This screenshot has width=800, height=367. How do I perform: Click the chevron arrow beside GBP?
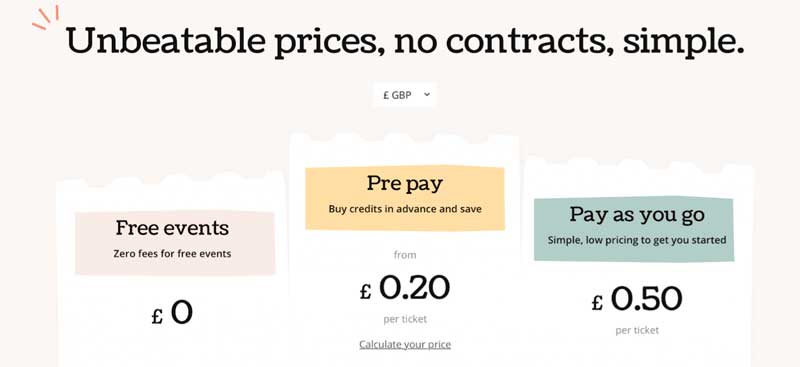428,94
